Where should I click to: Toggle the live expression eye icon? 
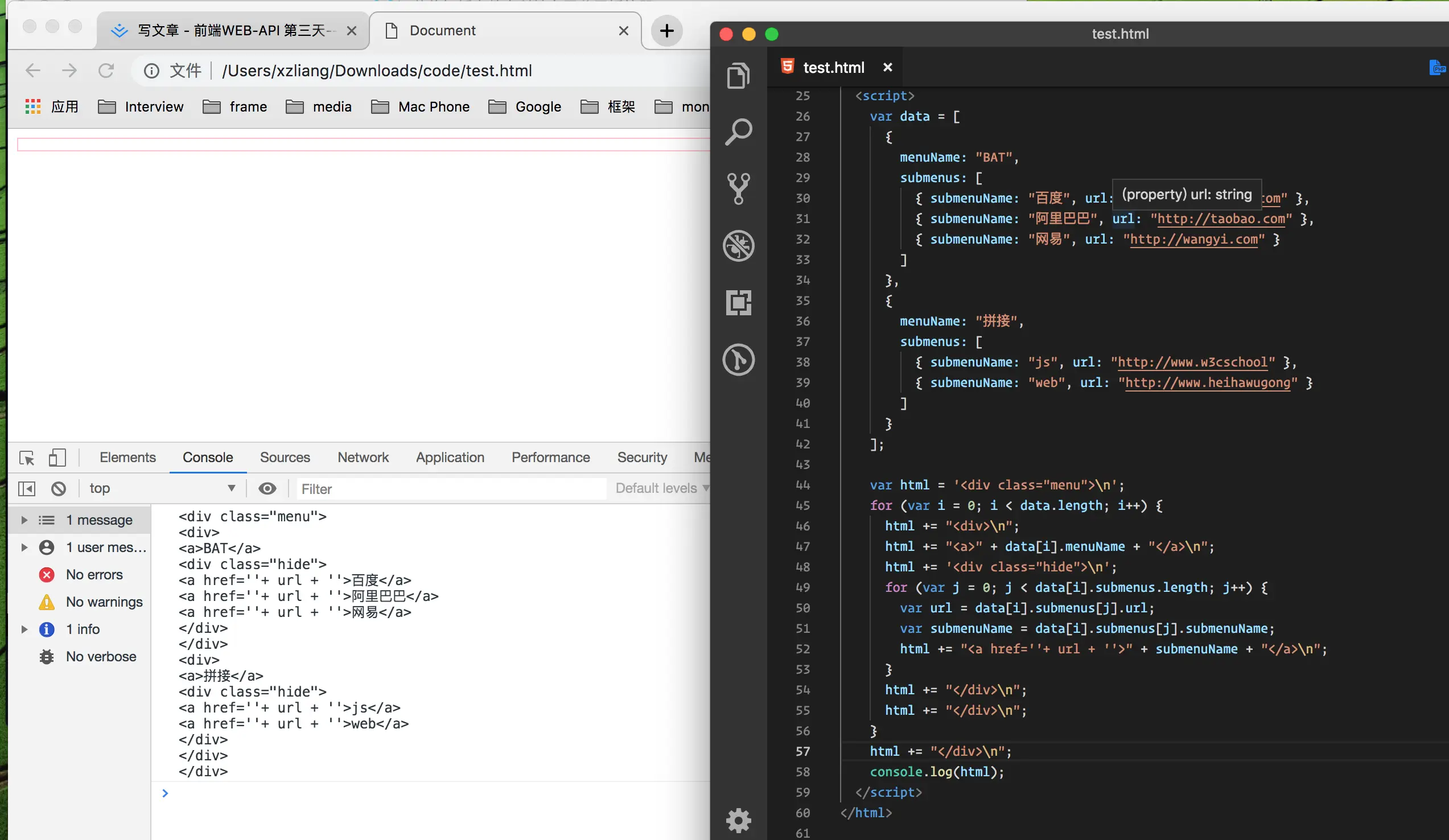click(x=267, y=489)
